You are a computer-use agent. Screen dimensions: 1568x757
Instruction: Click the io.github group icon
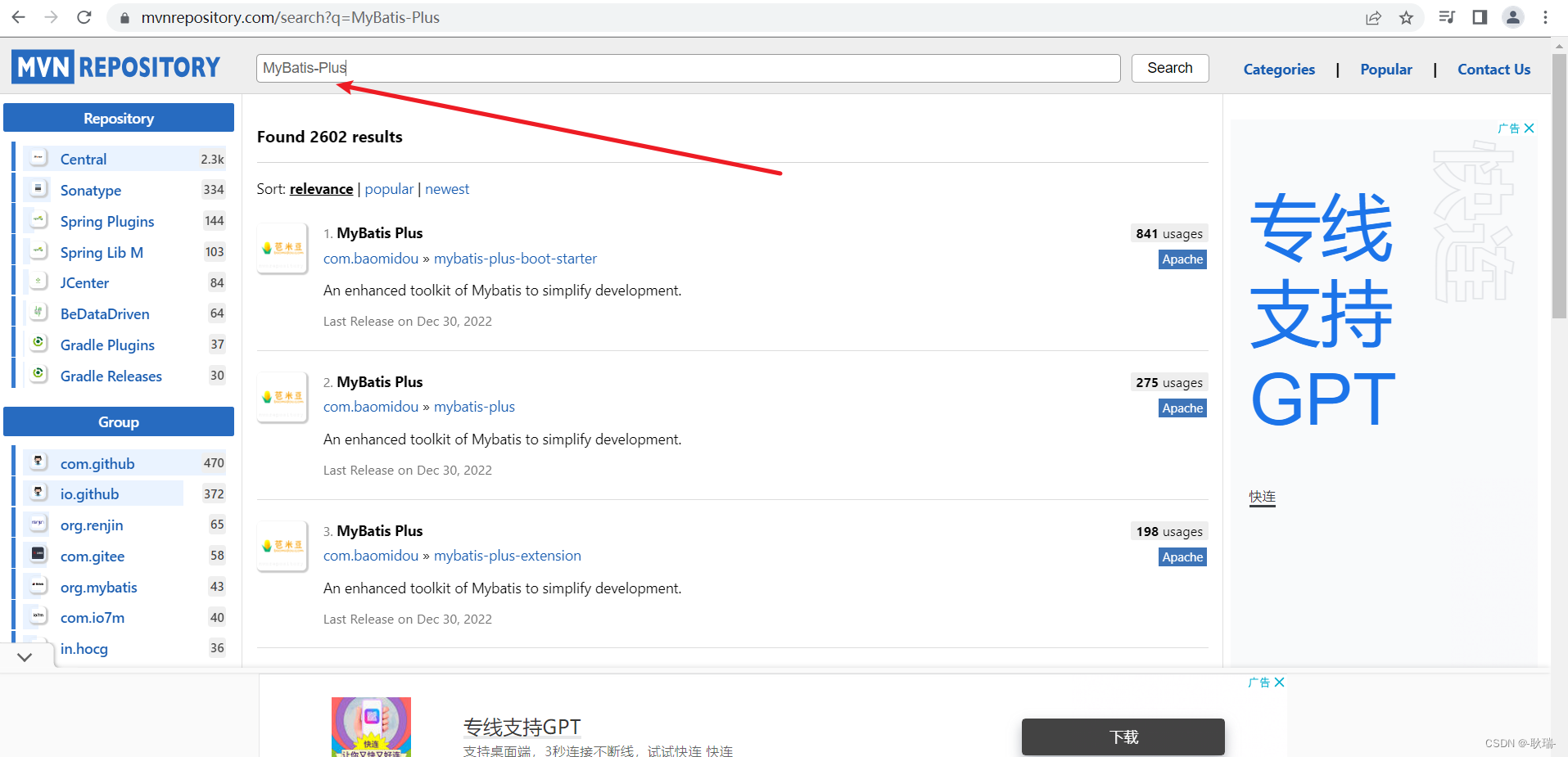[38, 493]
